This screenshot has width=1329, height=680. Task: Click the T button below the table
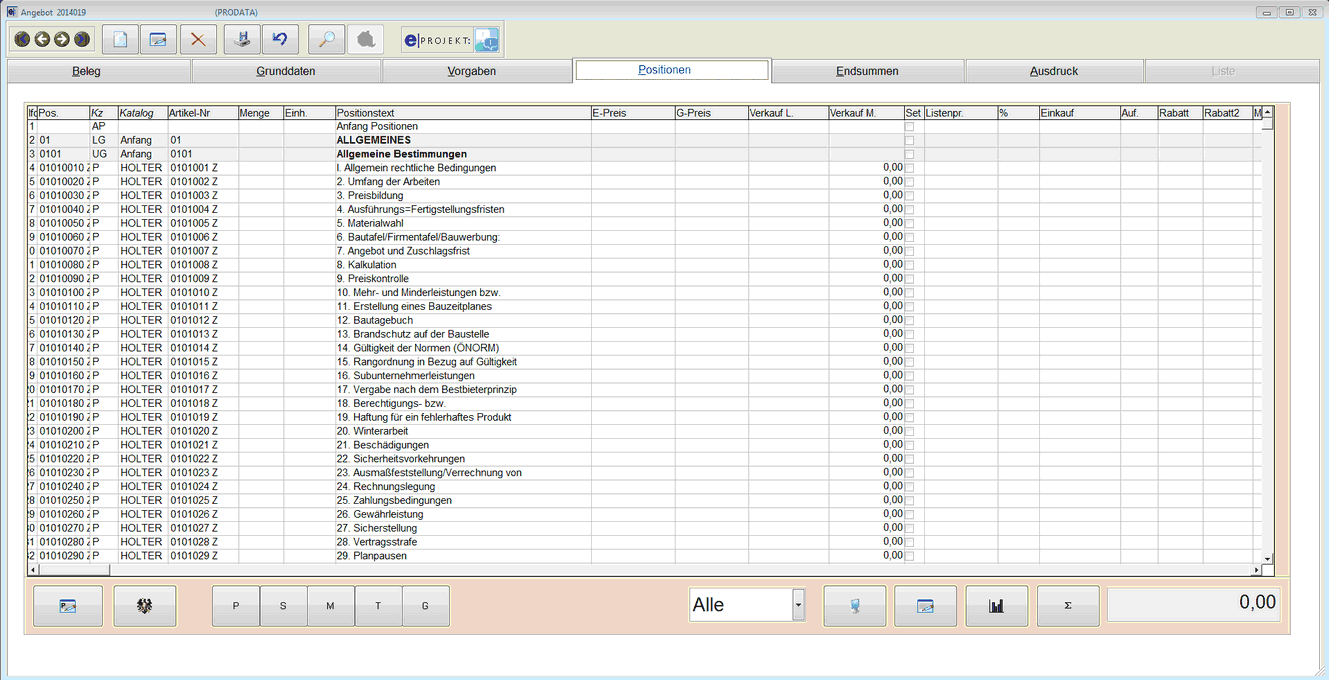[x=378, y=606]
